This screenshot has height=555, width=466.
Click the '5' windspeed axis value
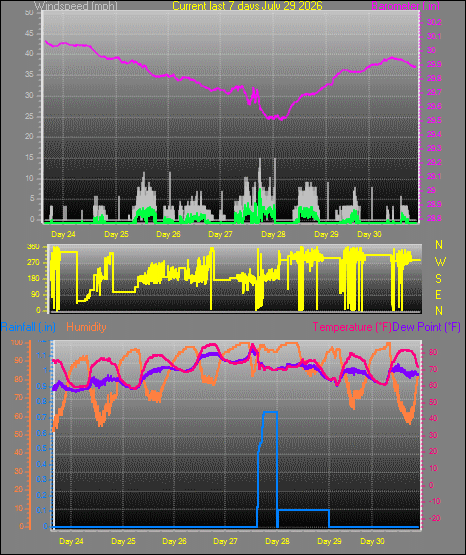point(32,199)
